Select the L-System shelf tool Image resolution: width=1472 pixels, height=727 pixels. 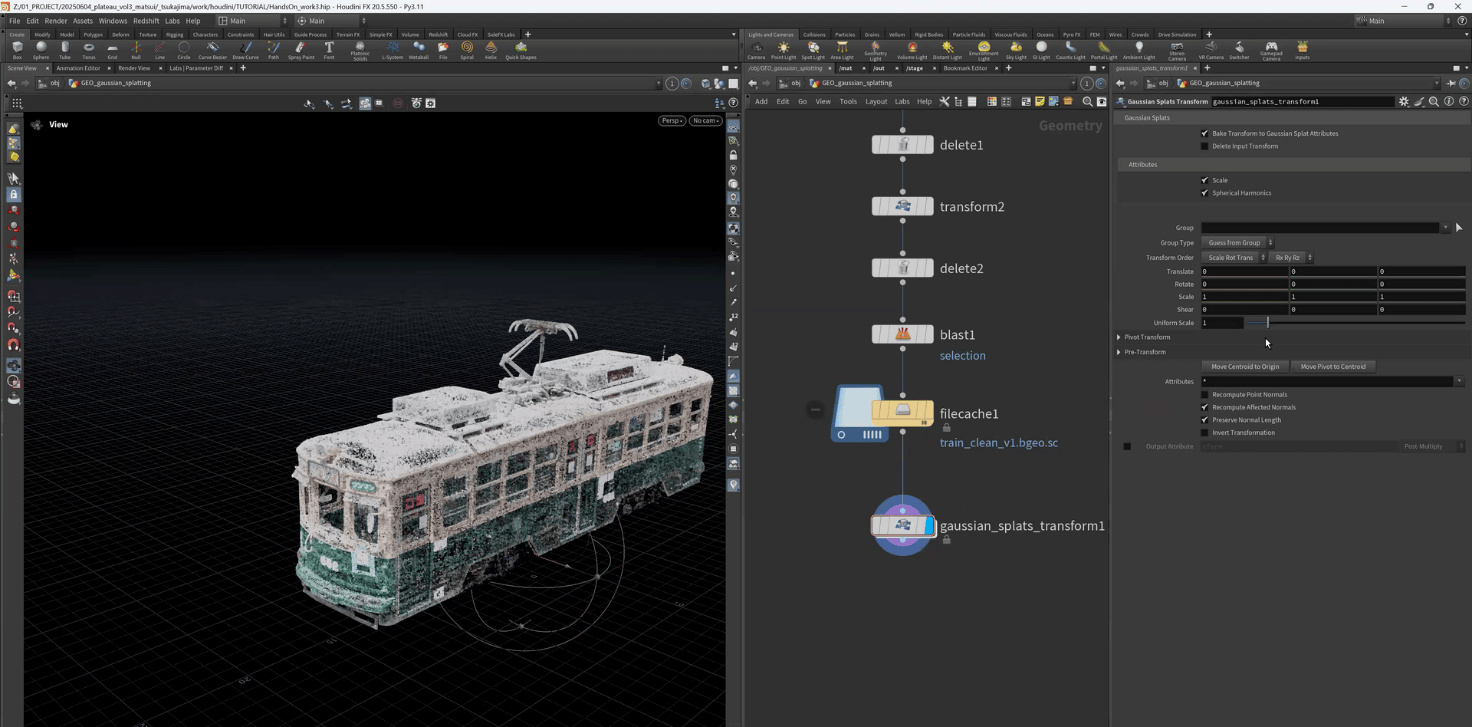pyautogui.click(x=392, y=49)
